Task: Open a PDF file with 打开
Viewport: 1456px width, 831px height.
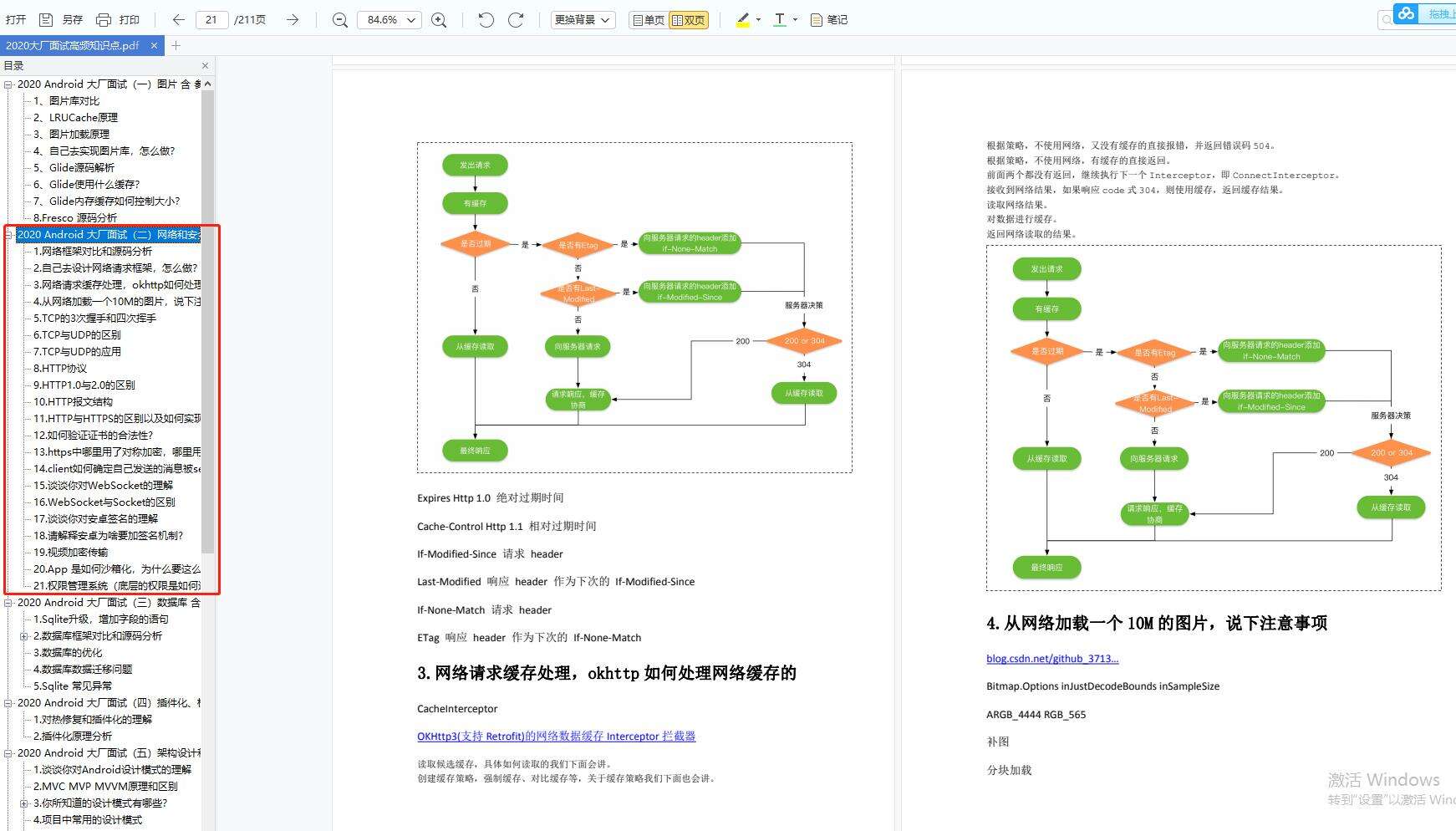Action: click(15, 18)
